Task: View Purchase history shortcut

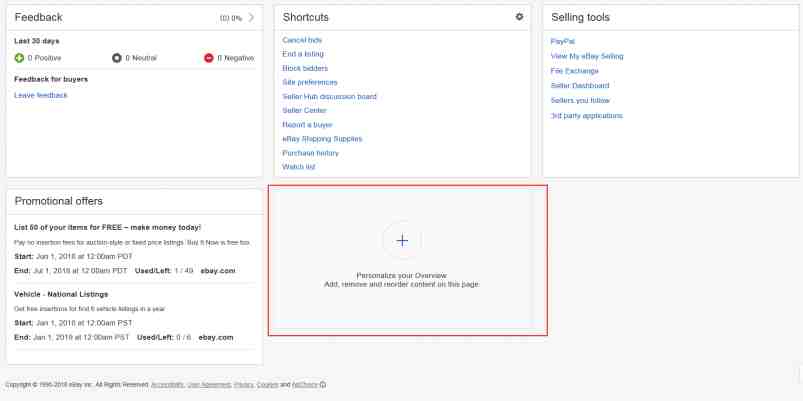Action: (x=310, y=153)
